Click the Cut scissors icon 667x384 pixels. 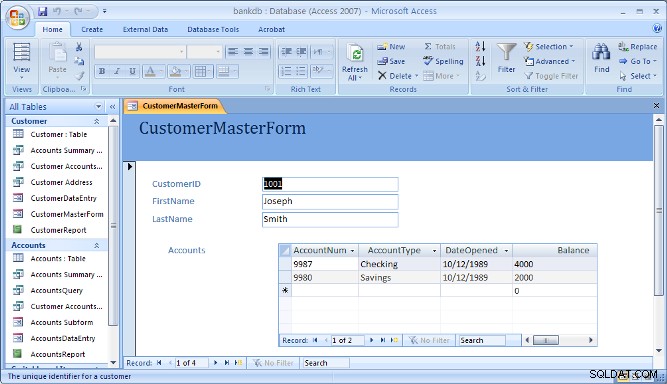79,47
